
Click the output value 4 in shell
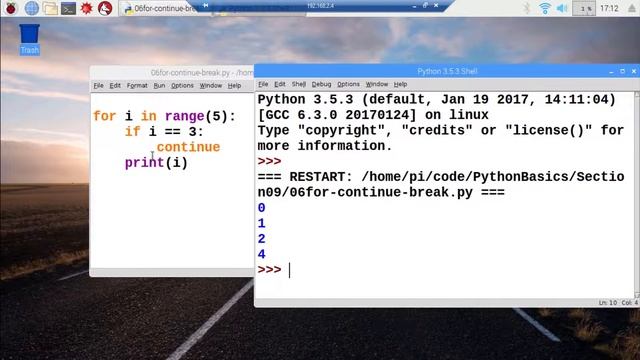coord(262,254)
